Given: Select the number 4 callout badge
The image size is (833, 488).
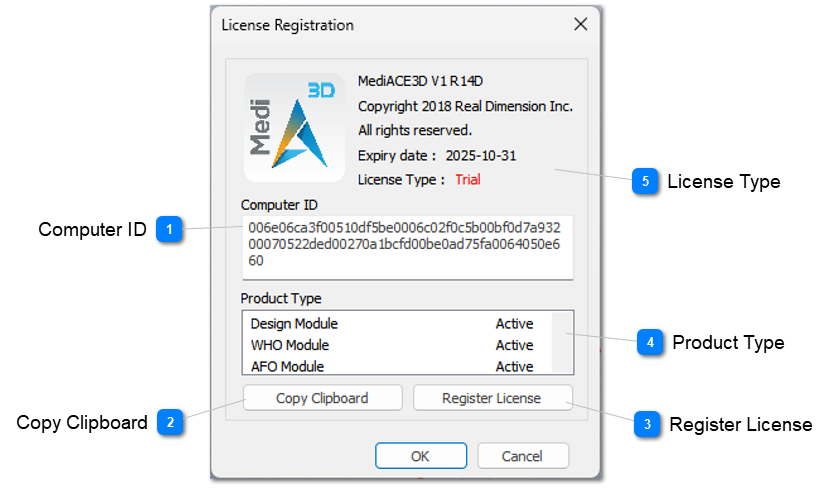Looking at the screenshot, I should coord(650,343).
